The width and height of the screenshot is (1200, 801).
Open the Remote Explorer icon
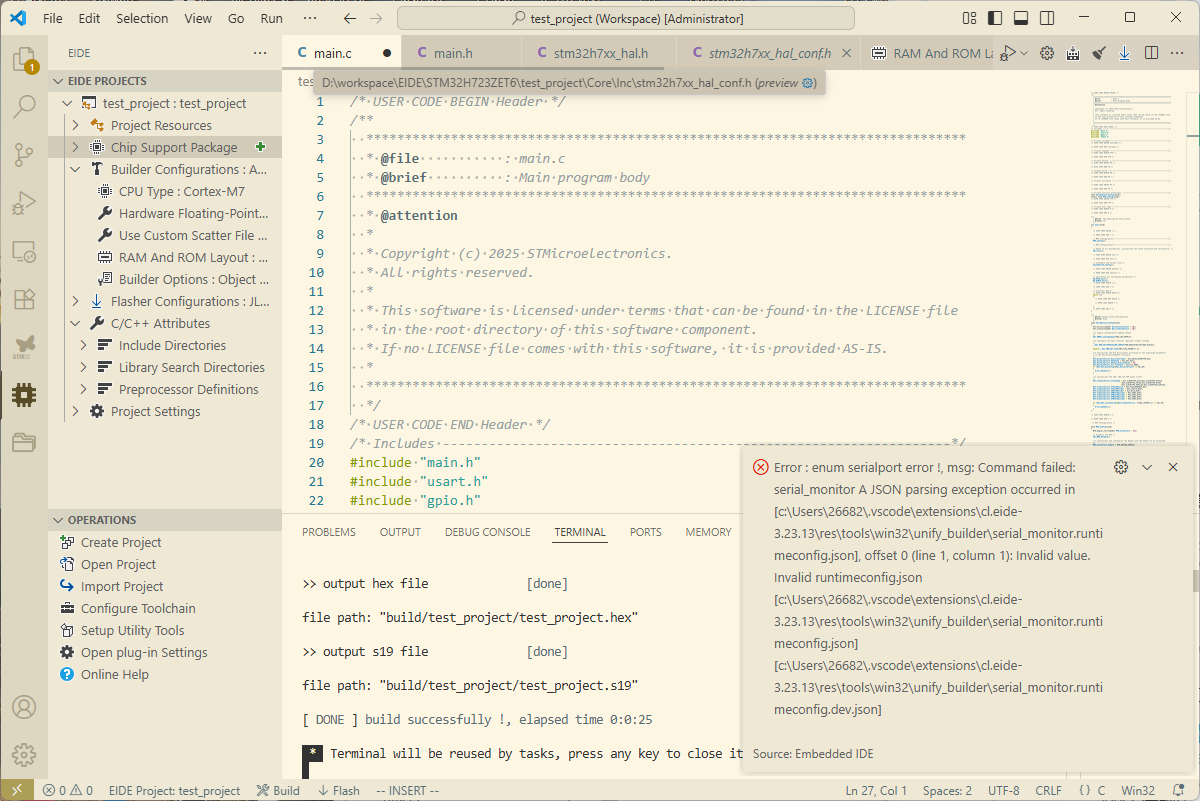(24, 251)
